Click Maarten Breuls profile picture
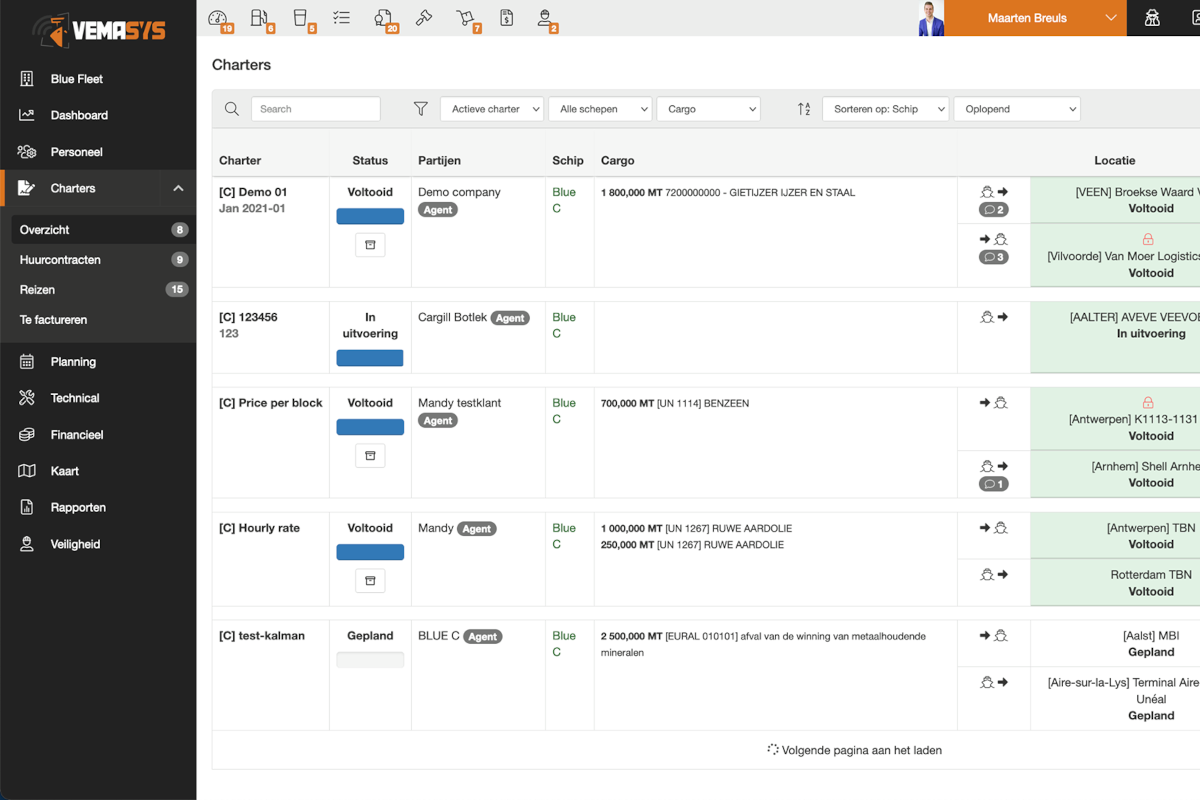 [931, 18]
